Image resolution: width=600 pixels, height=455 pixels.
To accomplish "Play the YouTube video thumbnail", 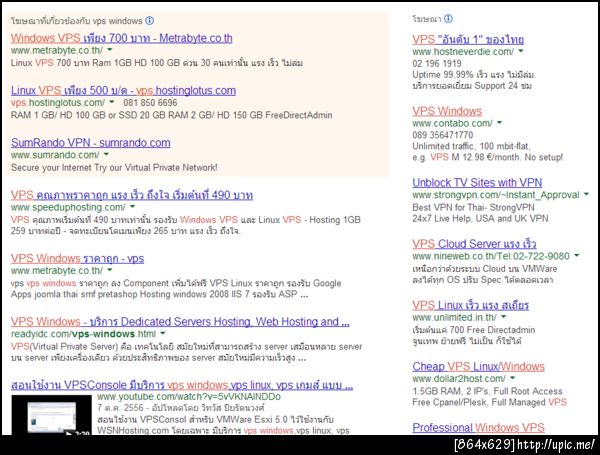I will pos(52,415).
